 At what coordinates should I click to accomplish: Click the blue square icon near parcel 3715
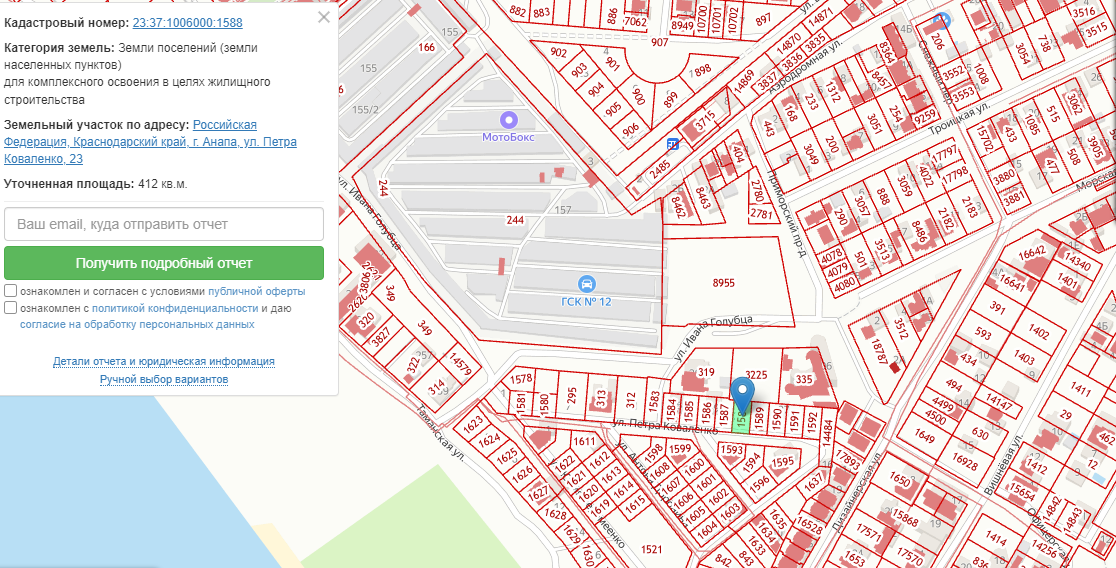click(674, 143)
